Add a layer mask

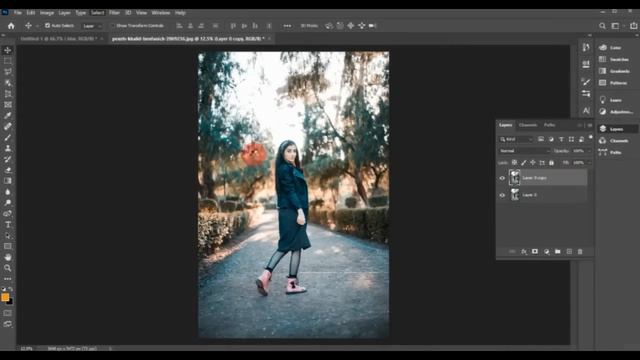click(535, 252)
